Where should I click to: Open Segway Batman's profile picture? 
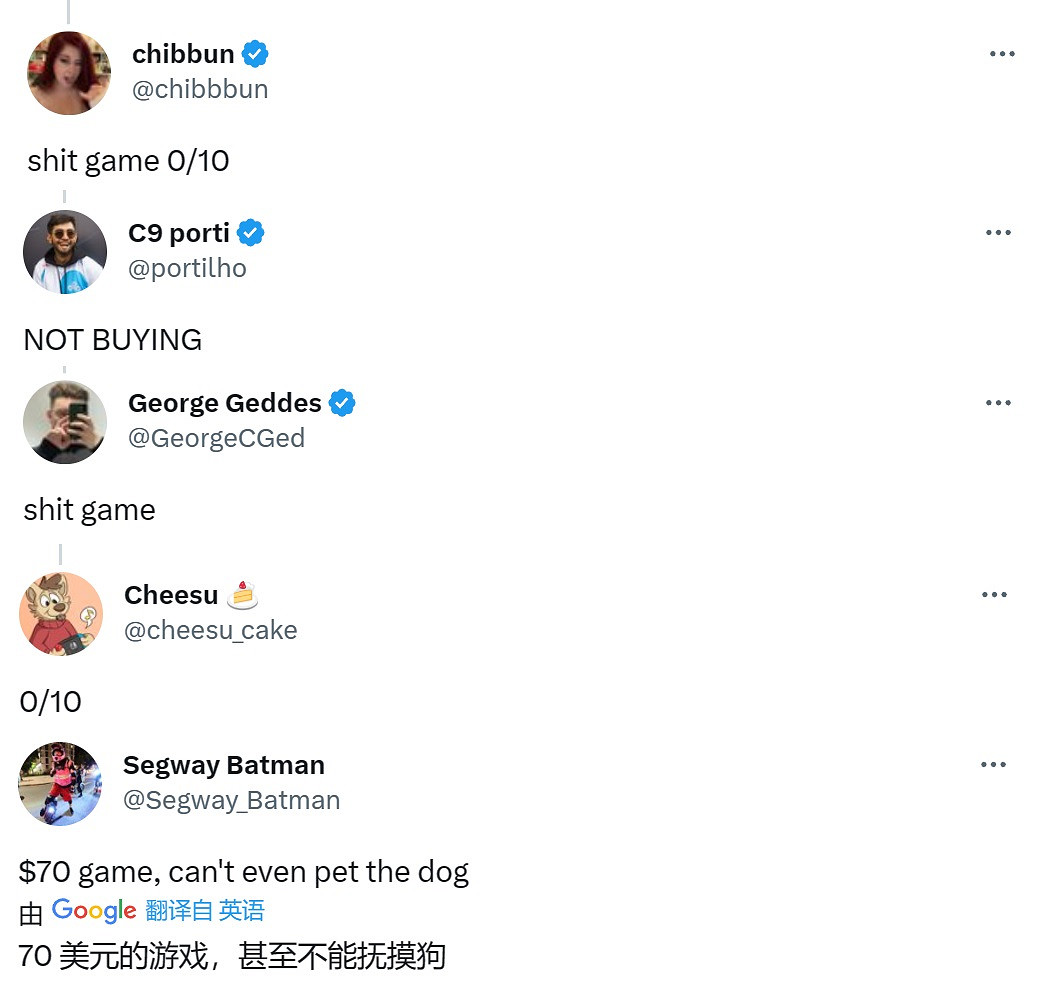pyautogui.click(x=60, y=784)
